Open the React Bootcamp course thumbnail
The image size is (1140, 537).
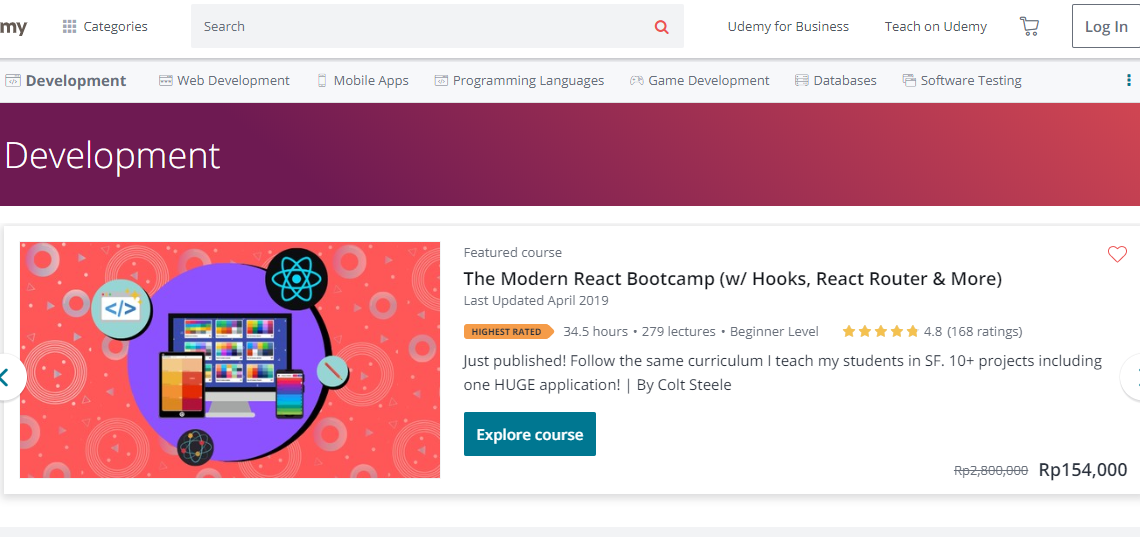(230, 360)
